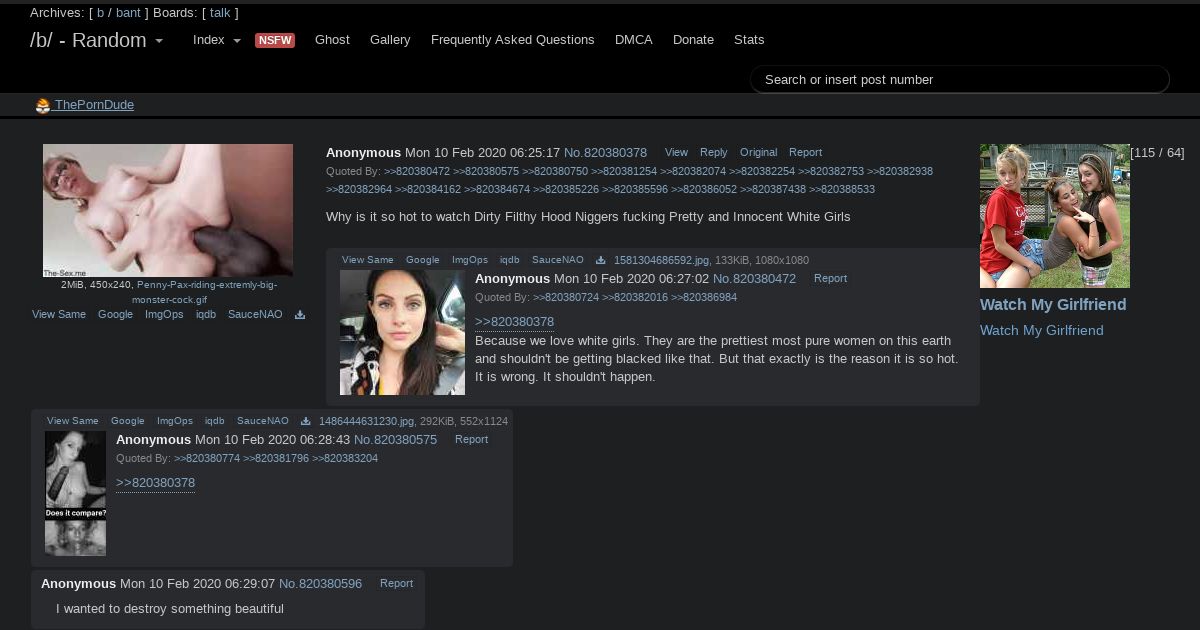The image size is (1200, 630).
Task: Click download icon beside 1486444631230.jpg
Action: [306, 421]
